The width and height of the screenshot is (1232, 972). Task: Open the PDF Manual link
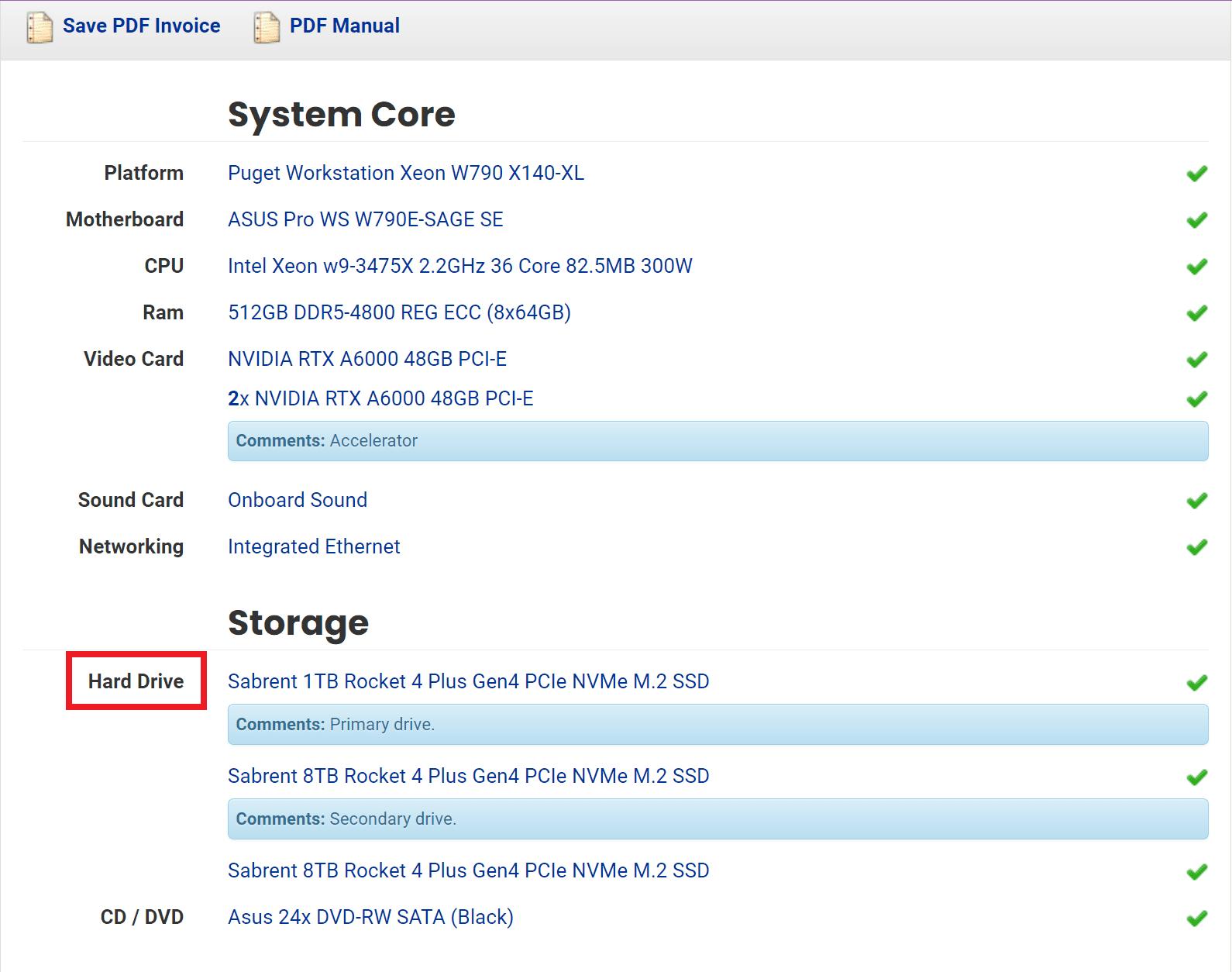[344, 26]
